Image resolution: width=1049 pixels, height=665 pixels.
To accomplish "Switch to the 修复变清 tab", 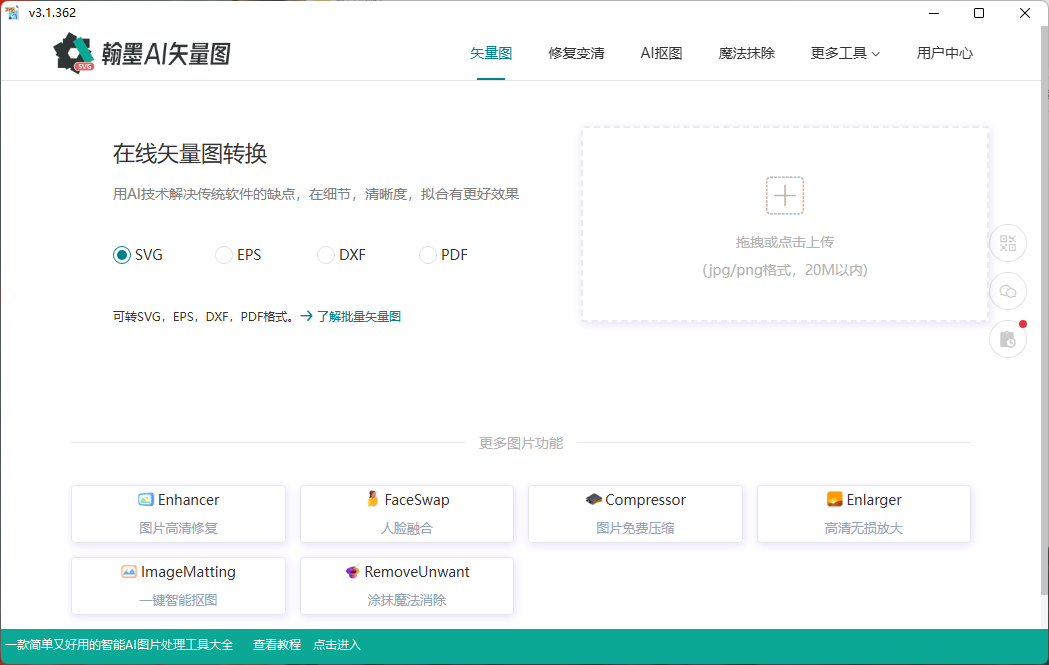I will pyautogui.click(x=576, y=54).
